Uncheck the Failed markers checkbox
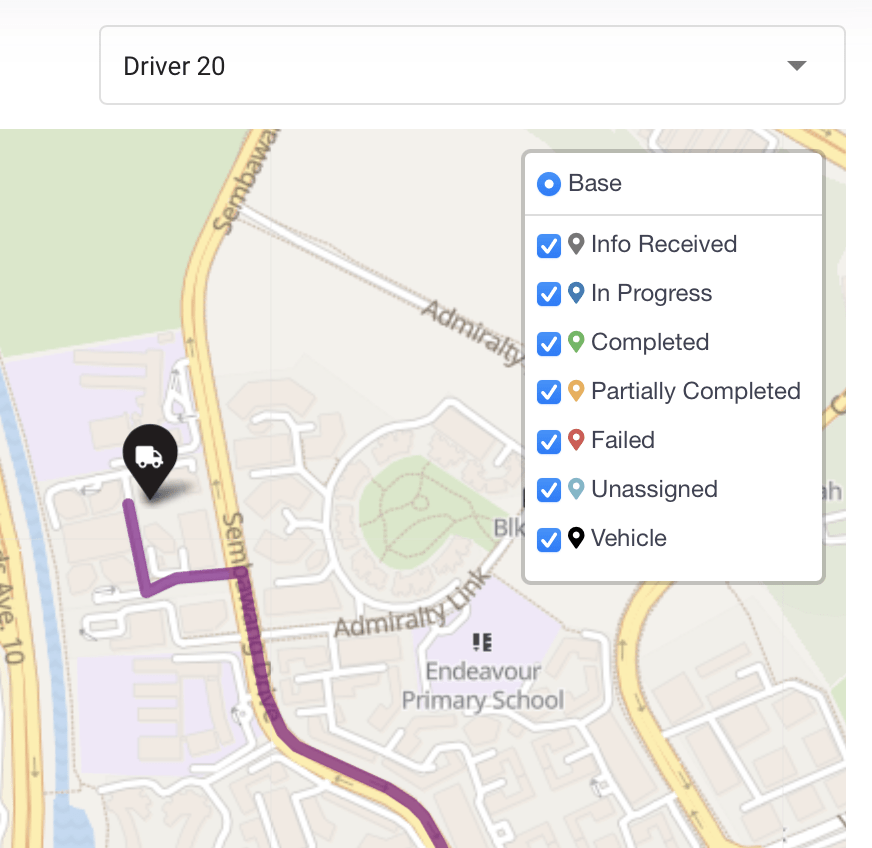The width and height of the screenshot is (872, 848). click(x=548, y=441)
